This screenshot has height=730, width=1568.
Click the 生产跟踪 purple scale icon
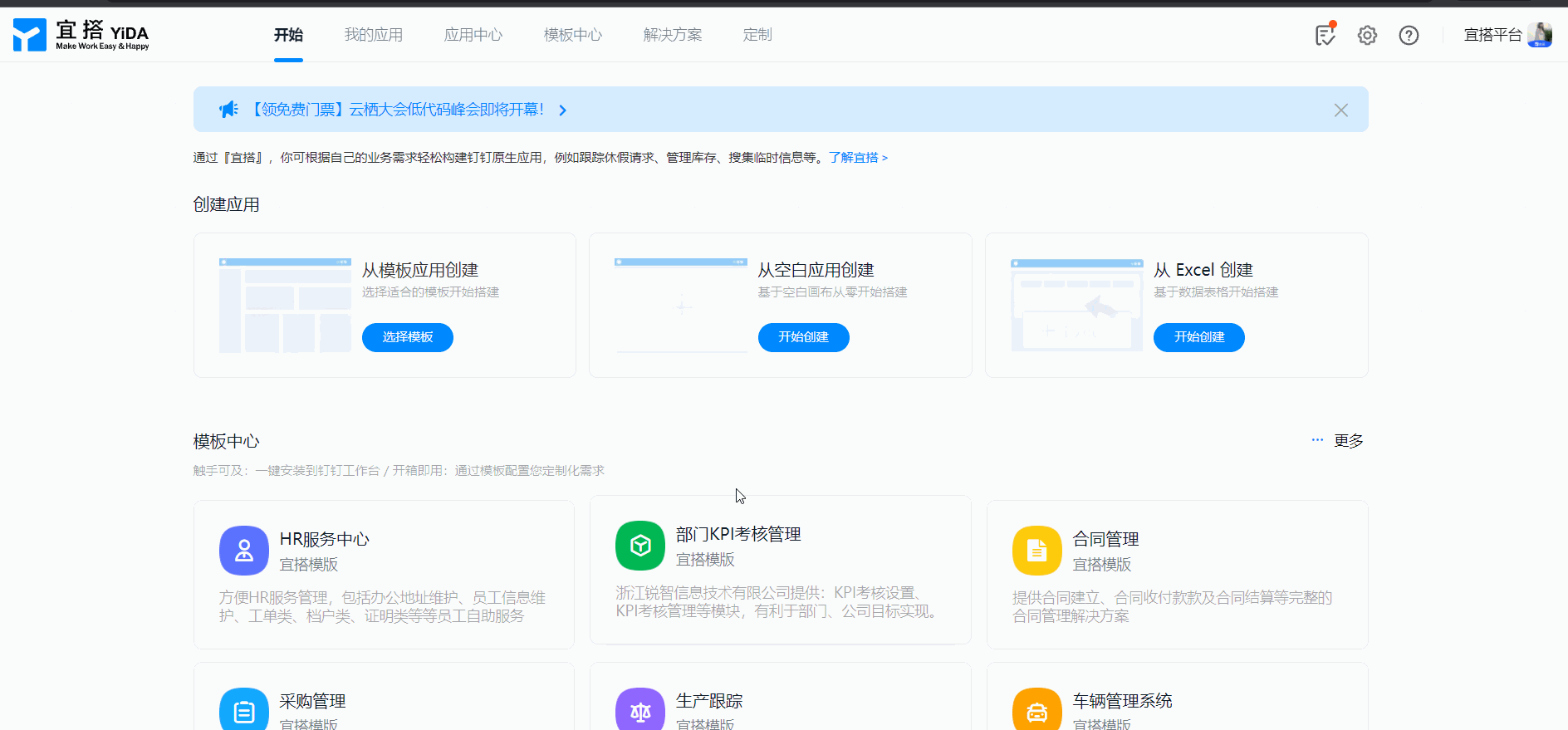[x=640, y=709]
